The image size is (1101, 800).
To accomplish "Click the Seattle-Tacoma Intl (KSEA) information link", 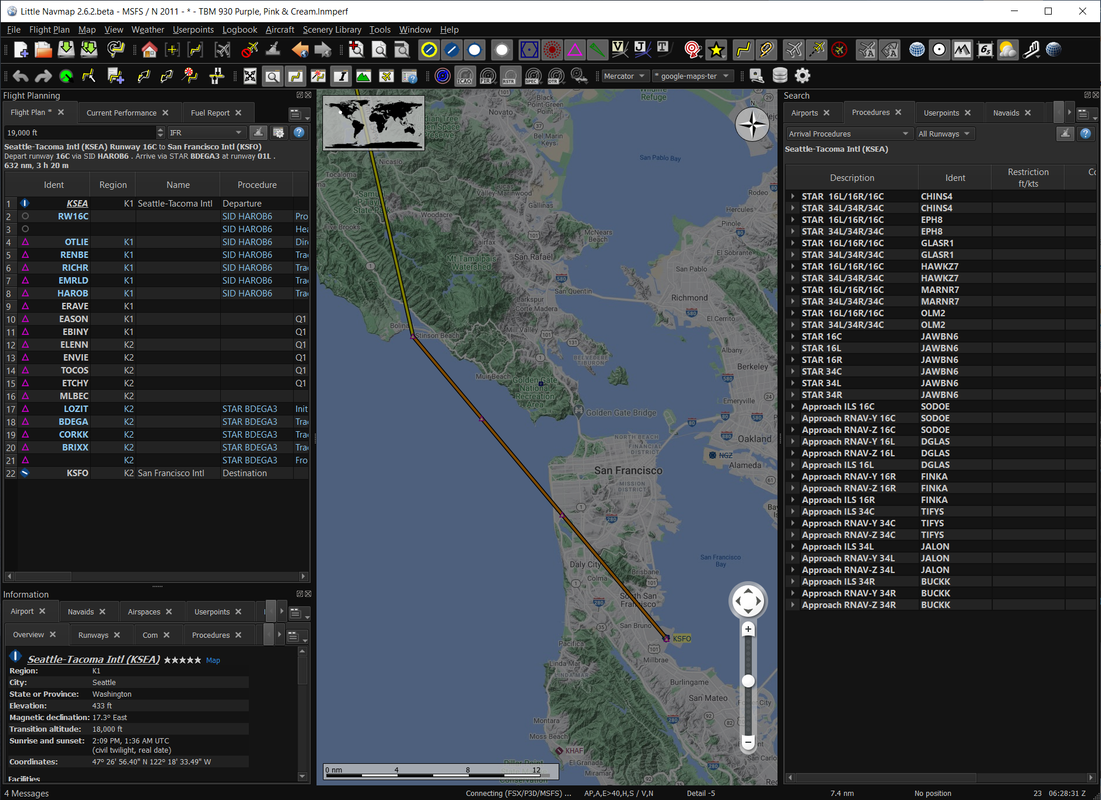I will point(93,660).
